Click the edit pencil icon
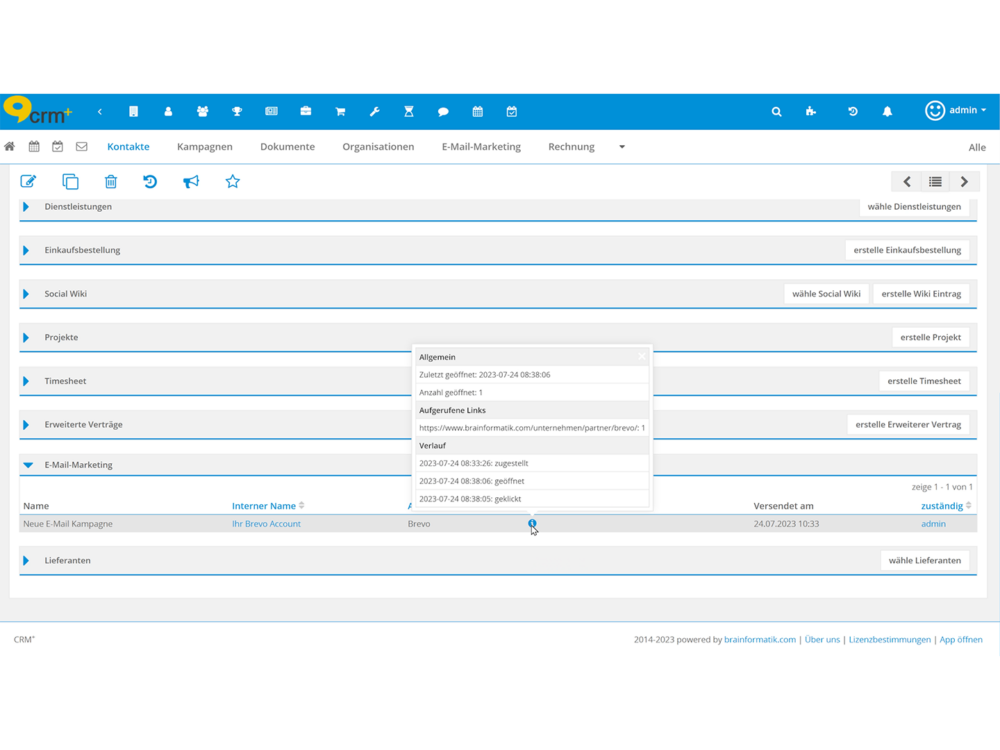 click(x=28, y=181)
